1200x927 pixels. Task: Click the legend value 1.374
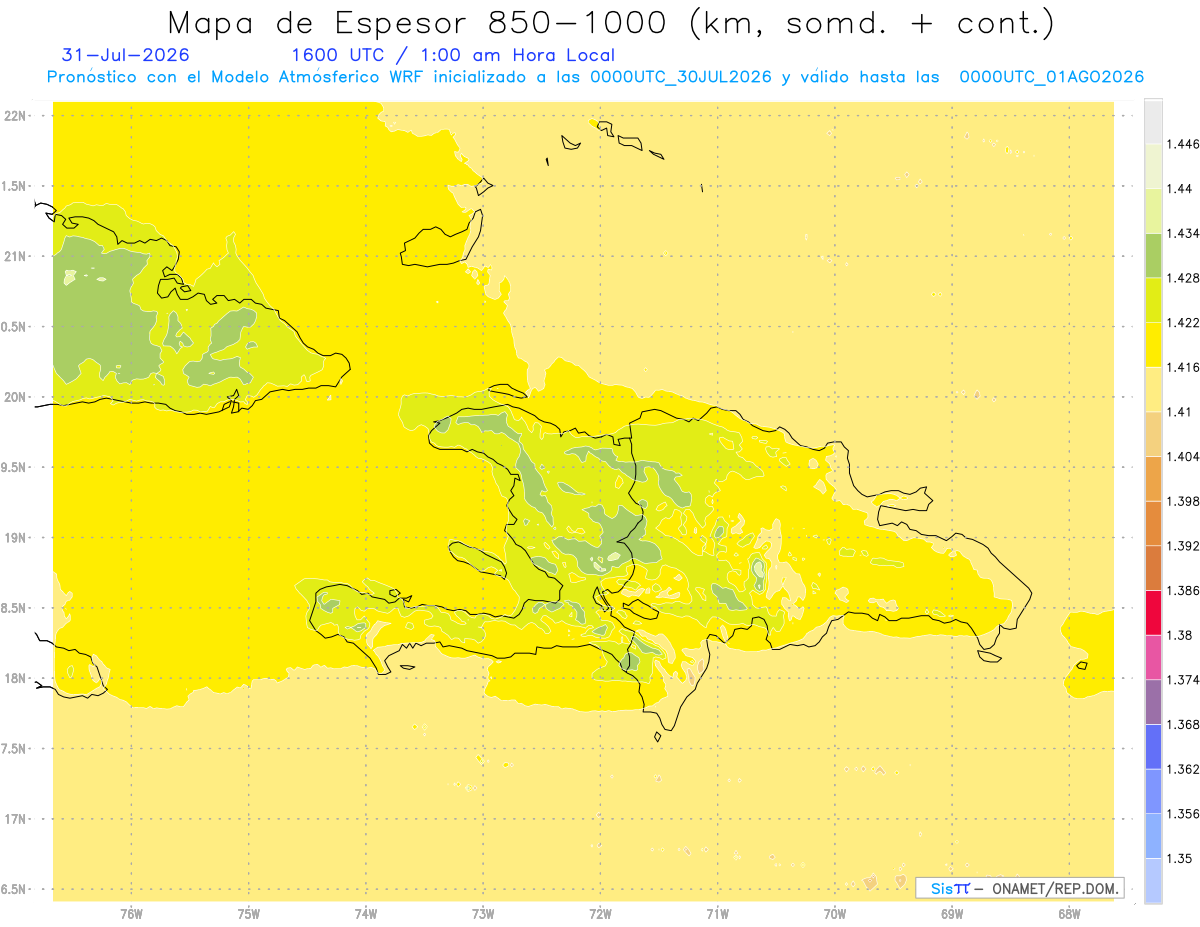coord(1183,680)
